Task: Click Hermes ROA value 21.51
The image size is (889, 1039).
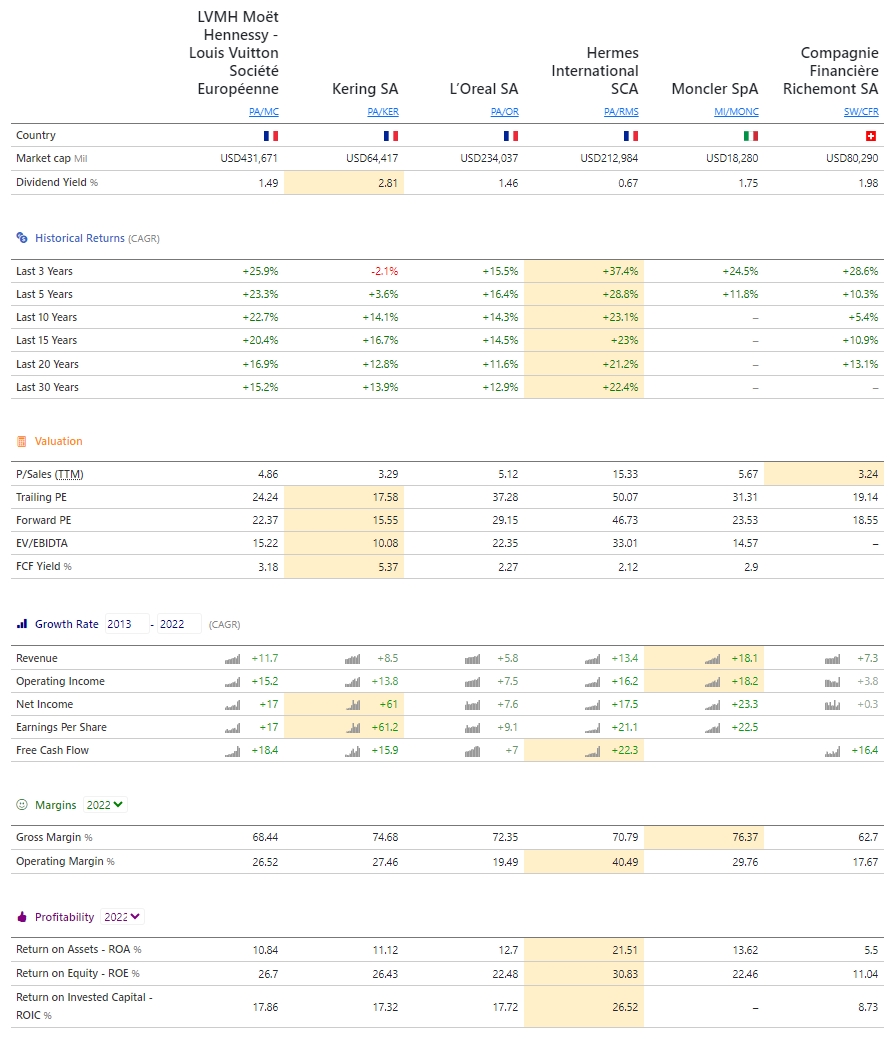Action: [x=625, y=950]
